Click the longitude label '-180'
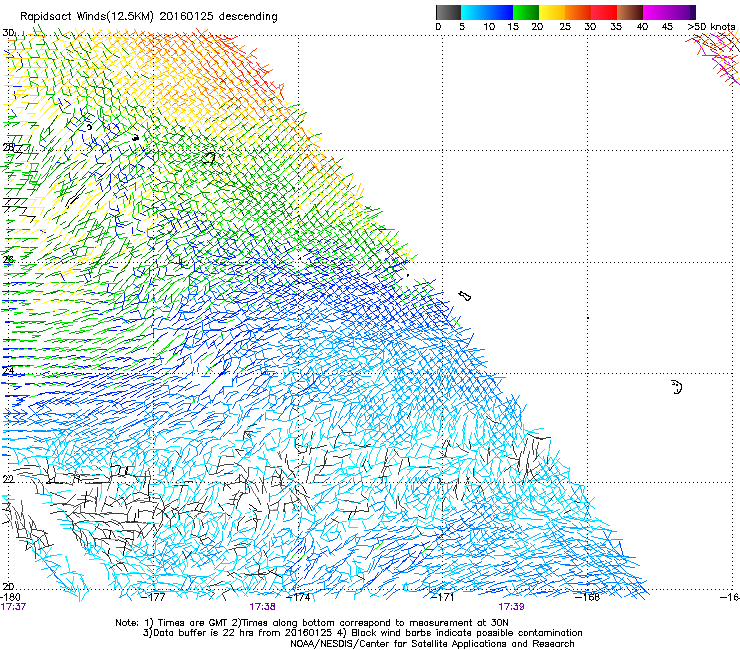 (10, 597)
